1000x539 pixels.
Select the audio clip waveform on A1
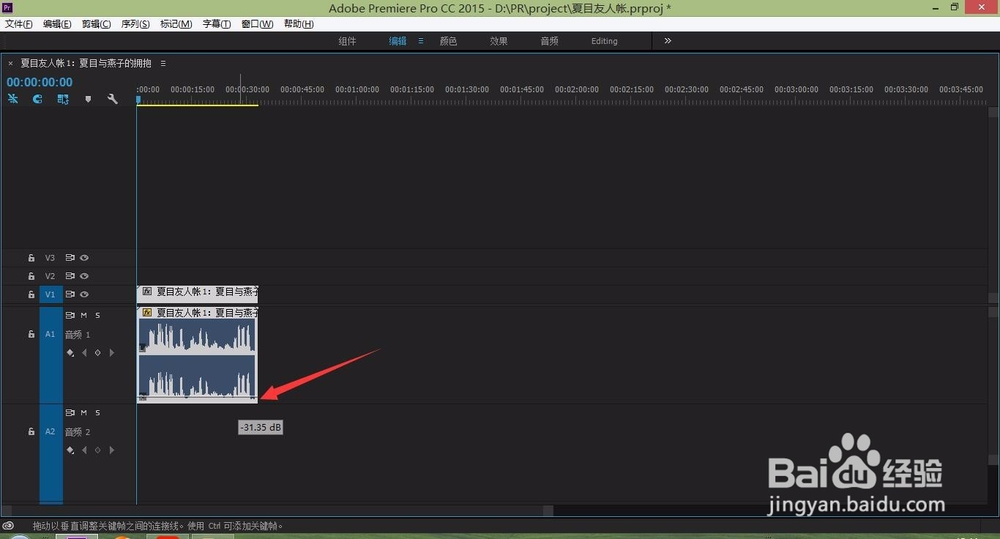tap(197, 360)
